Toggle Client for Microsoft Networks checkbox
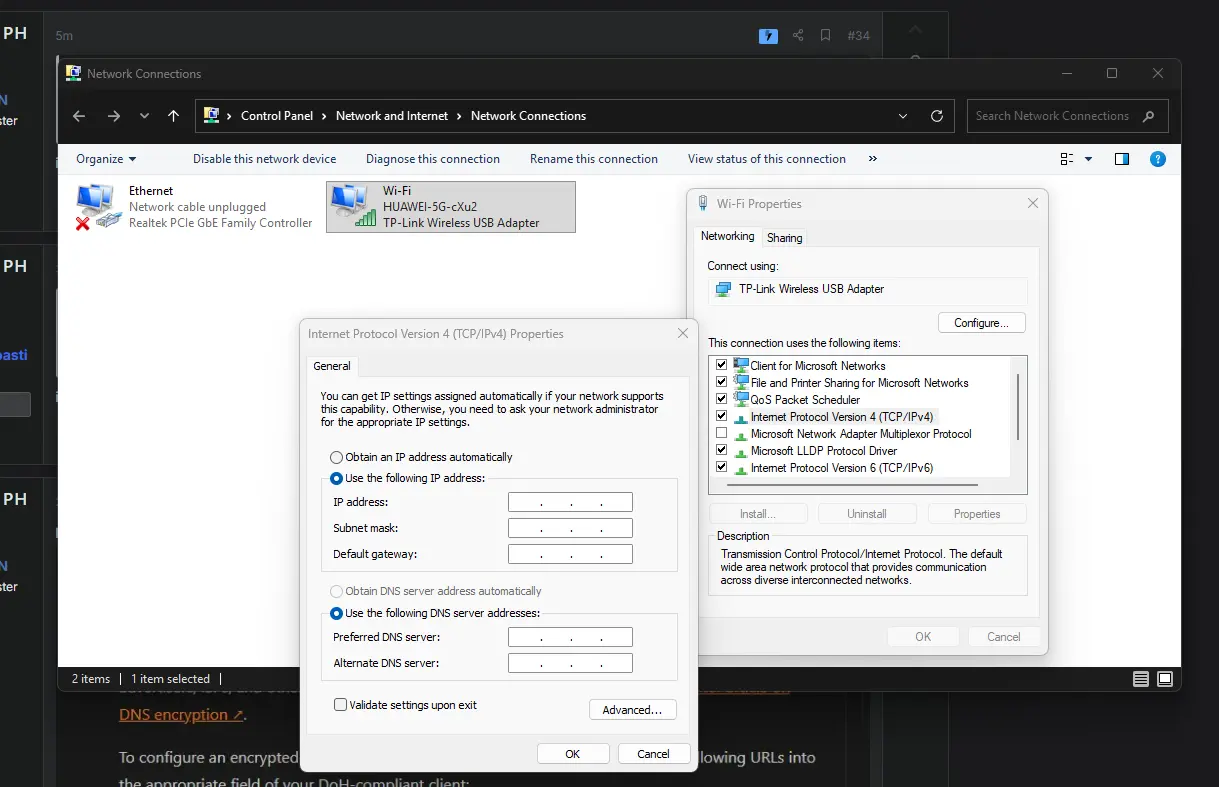1219x787 pixels. coord(721,366)
